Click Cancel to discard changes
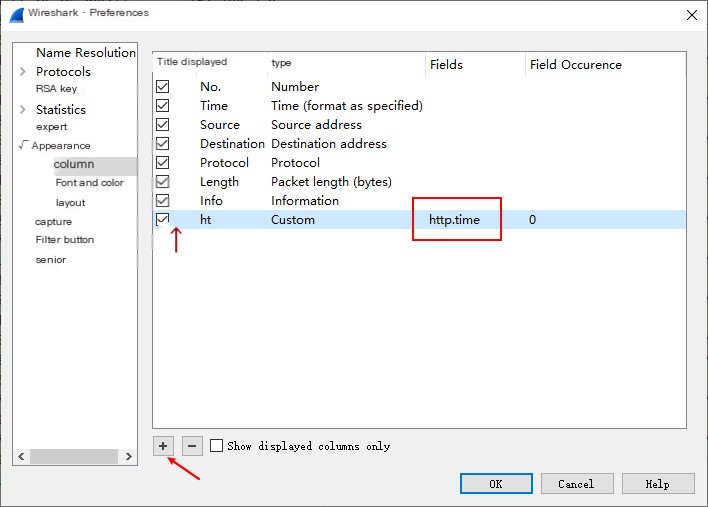The width and height of the screenshot is (708, 507). pos(577,484)
